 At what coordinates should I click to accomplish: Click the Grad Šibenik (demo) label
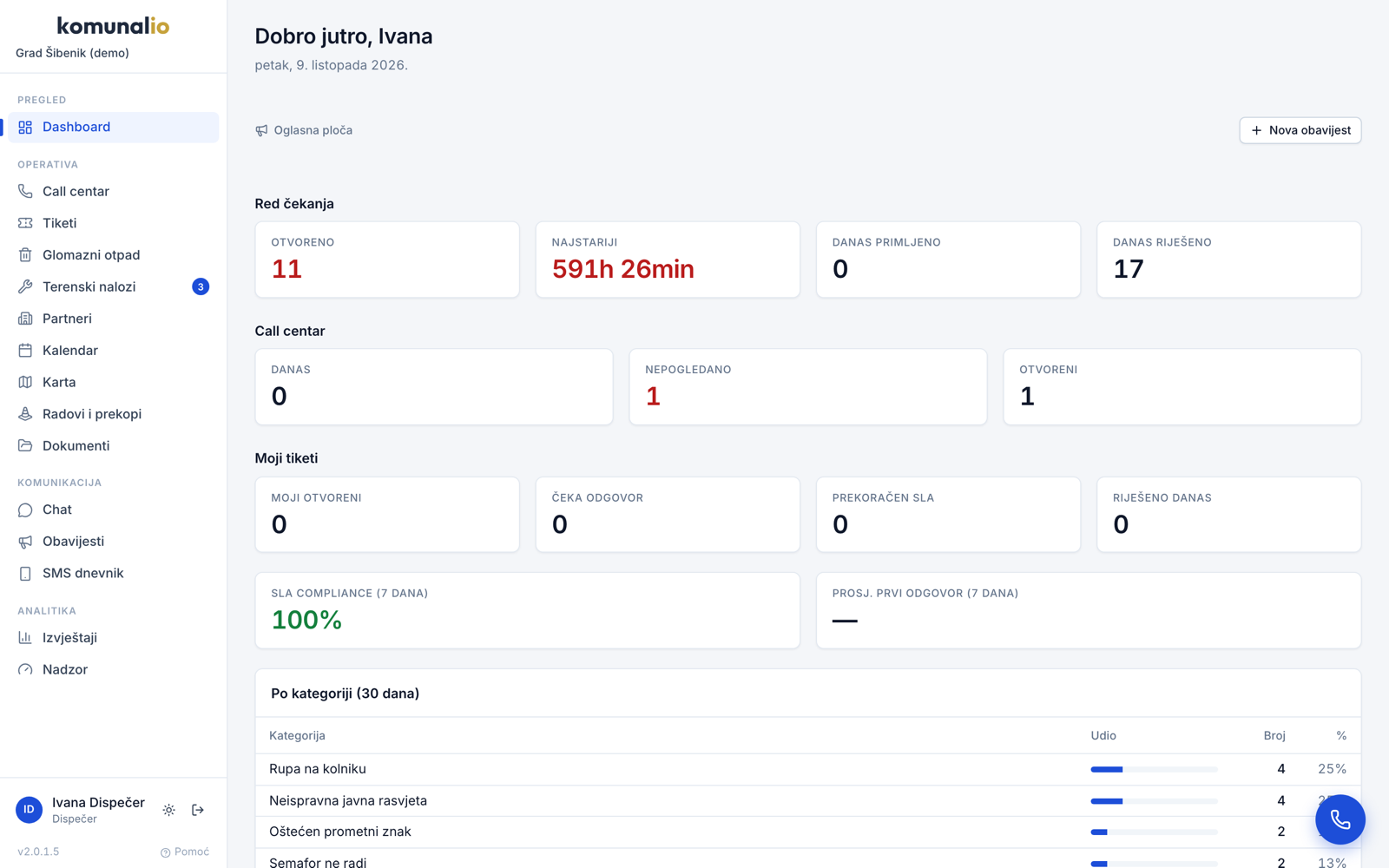click(72, 53)
